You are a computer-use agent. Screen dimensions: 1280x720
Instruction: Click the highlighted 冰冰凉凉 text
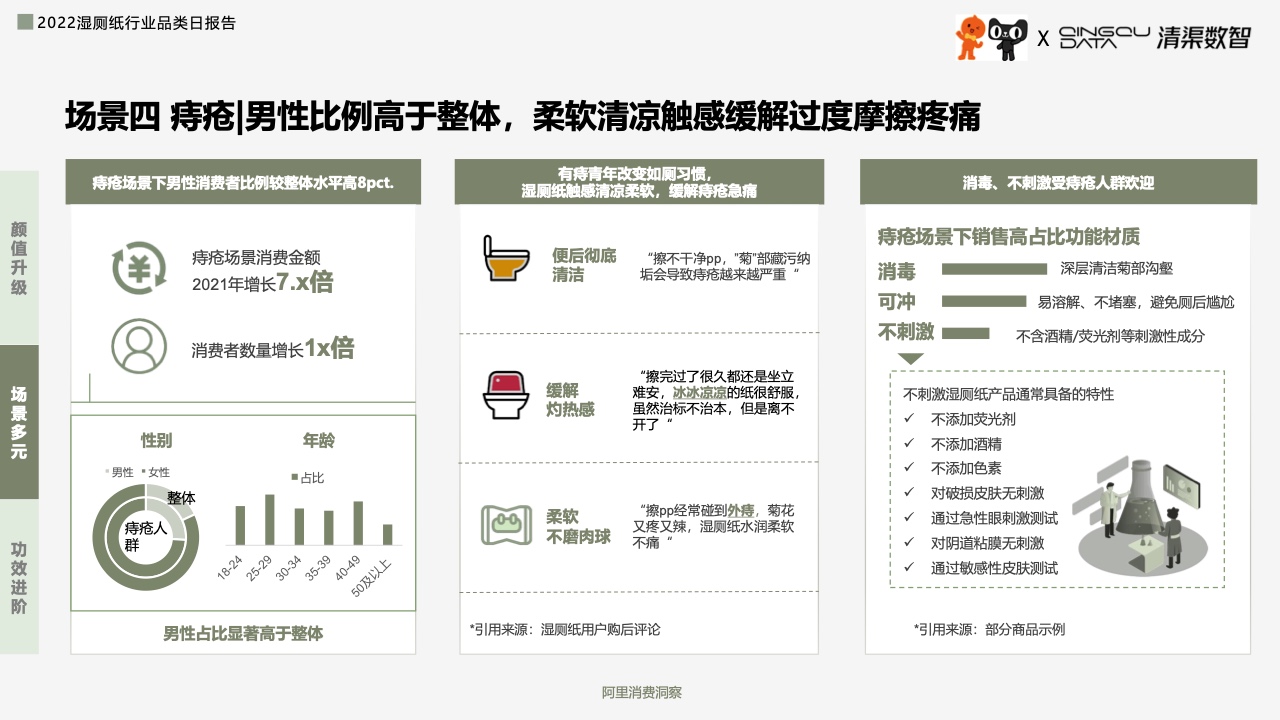[x=699, y=392]
